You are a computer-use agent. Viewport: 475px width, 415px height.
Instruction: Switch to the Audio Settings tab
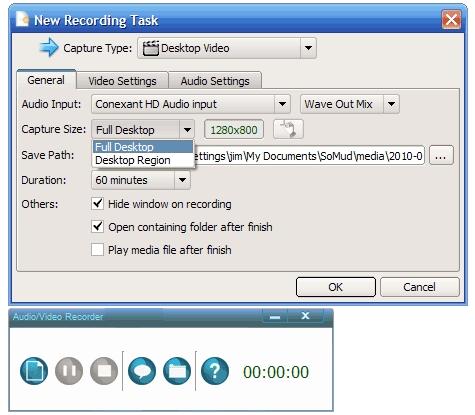pos(215,81)
